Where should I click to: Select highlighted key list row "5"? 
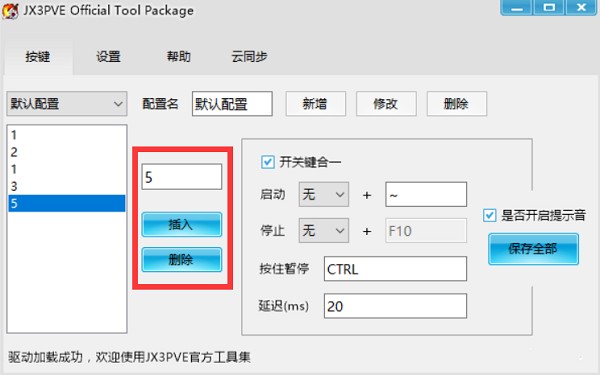tap(67, 203)
